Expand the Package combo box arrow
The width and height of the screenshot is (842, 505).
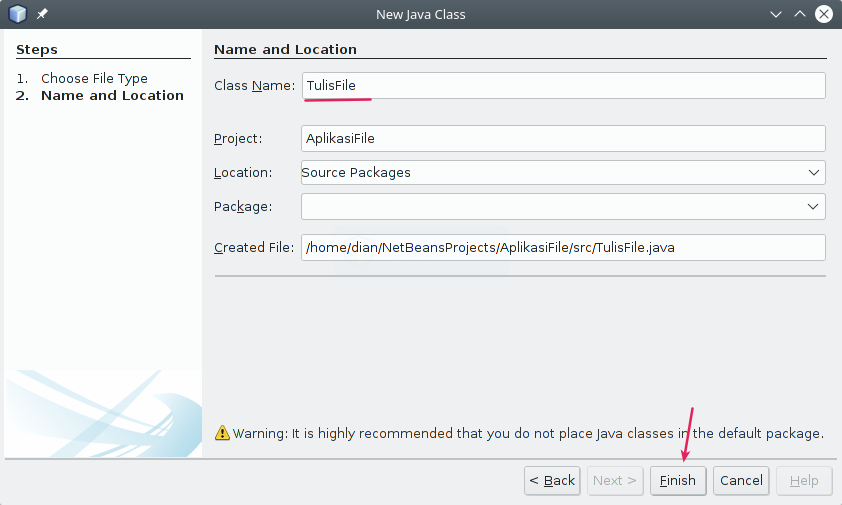click(x=813, y=206)
